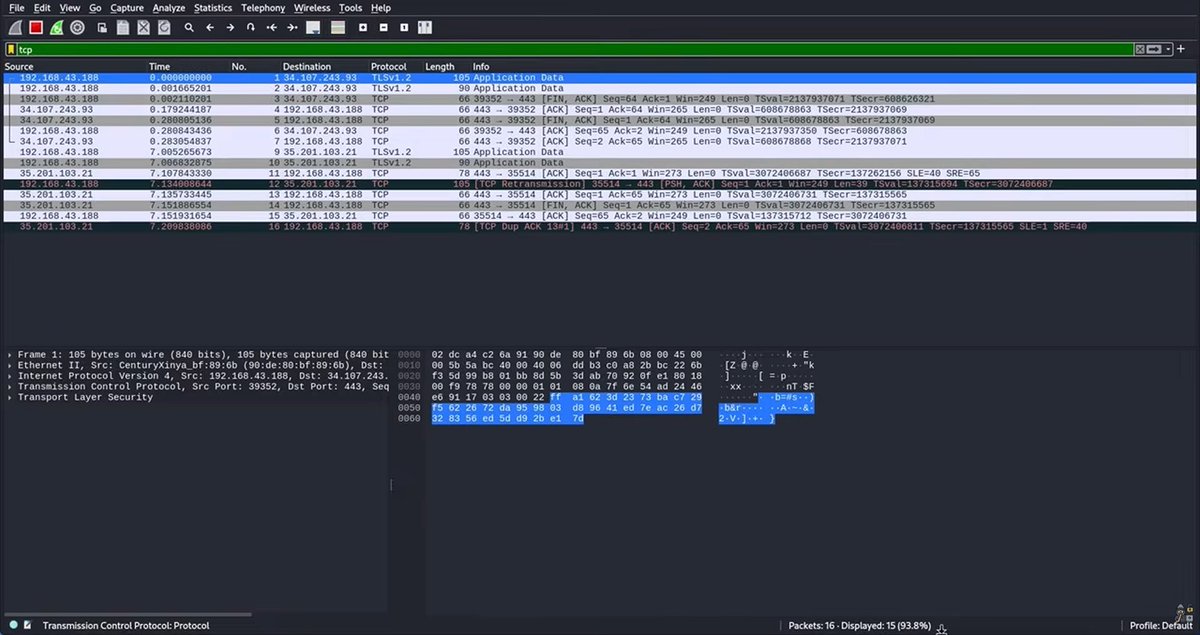Open the Wireless menu
1200x635 pixels.
point(312,7)
